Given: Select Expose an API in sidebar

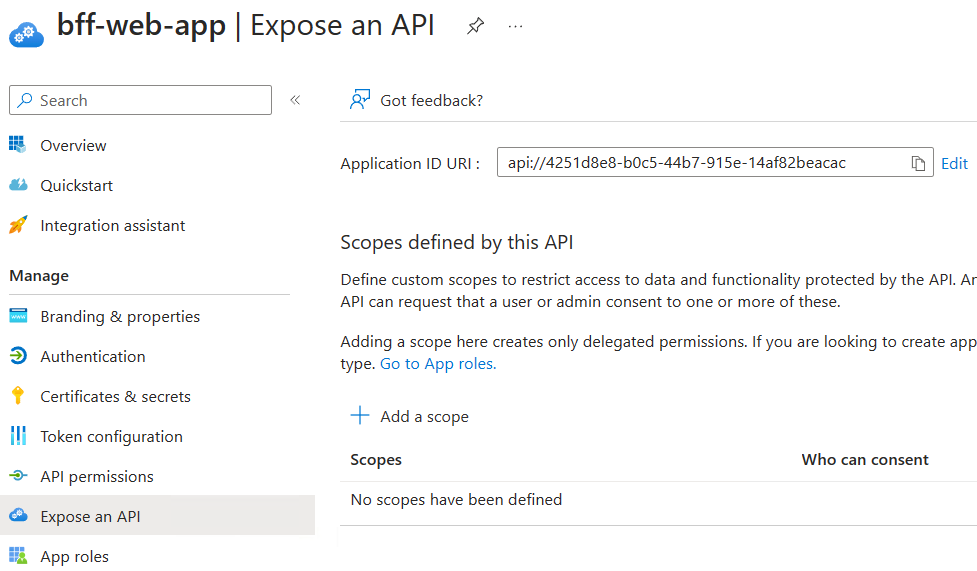Looking at the screenshot, I should pos(157,516).
